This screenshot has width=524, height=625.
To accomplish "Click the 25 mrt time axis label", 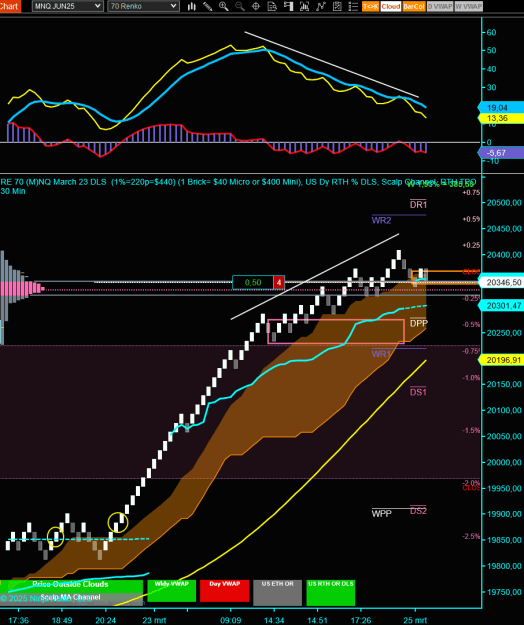I will (415, 620).
